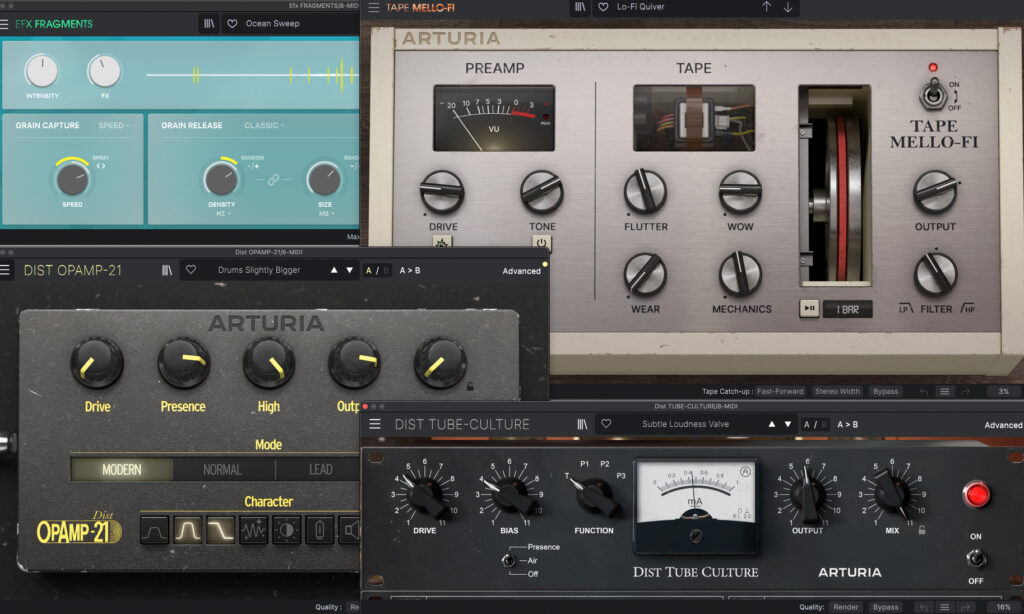Open the Efx Fragments preset library browser
This screenshot has width=1024, height=614.
point(209,23)
